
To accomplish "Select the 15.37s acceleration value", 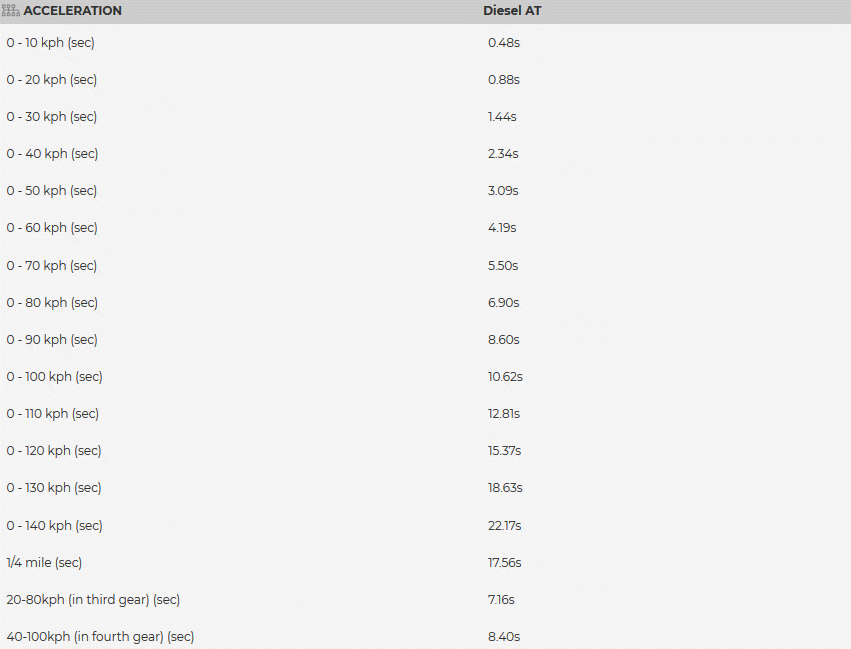I will pos(505,451).
